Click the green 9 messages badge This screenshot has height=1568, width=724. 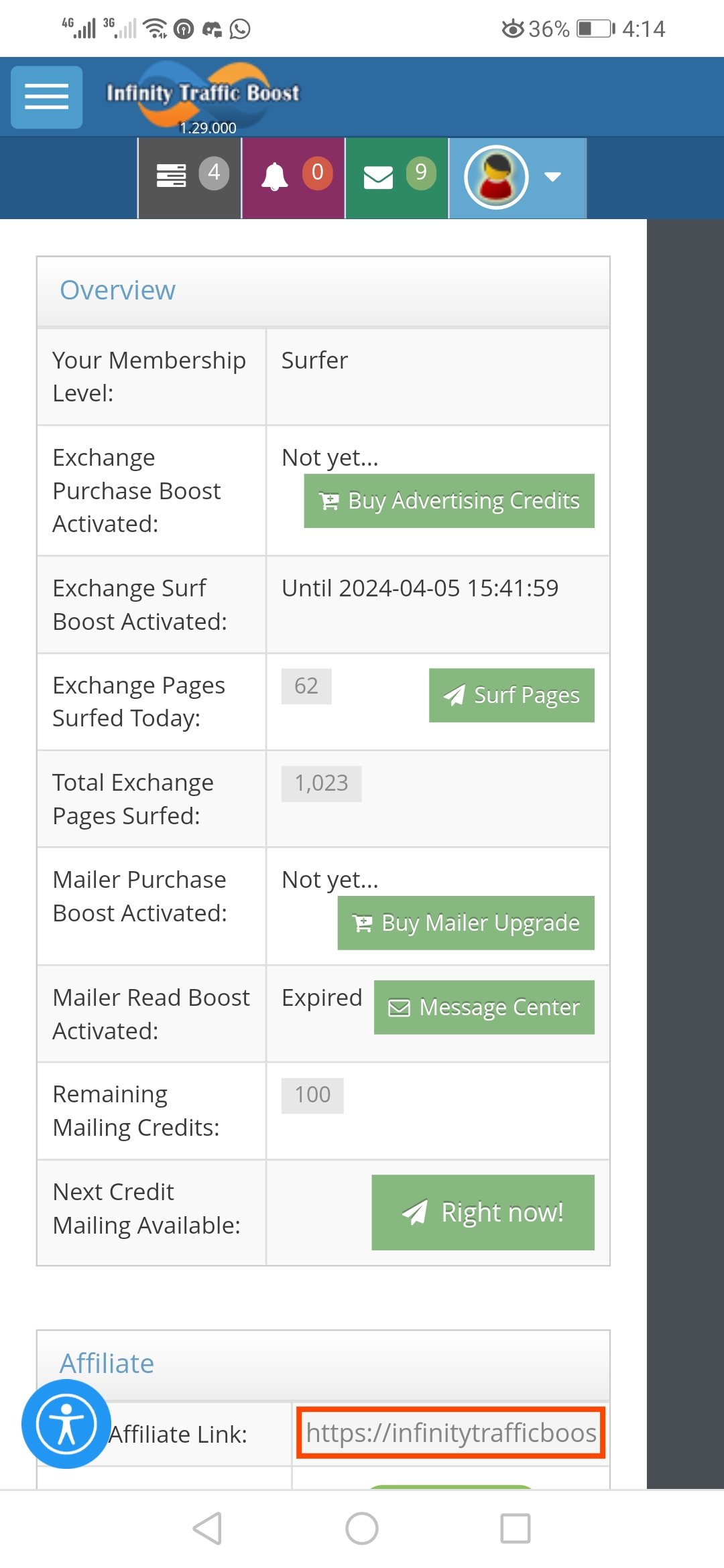coord(421,173)
